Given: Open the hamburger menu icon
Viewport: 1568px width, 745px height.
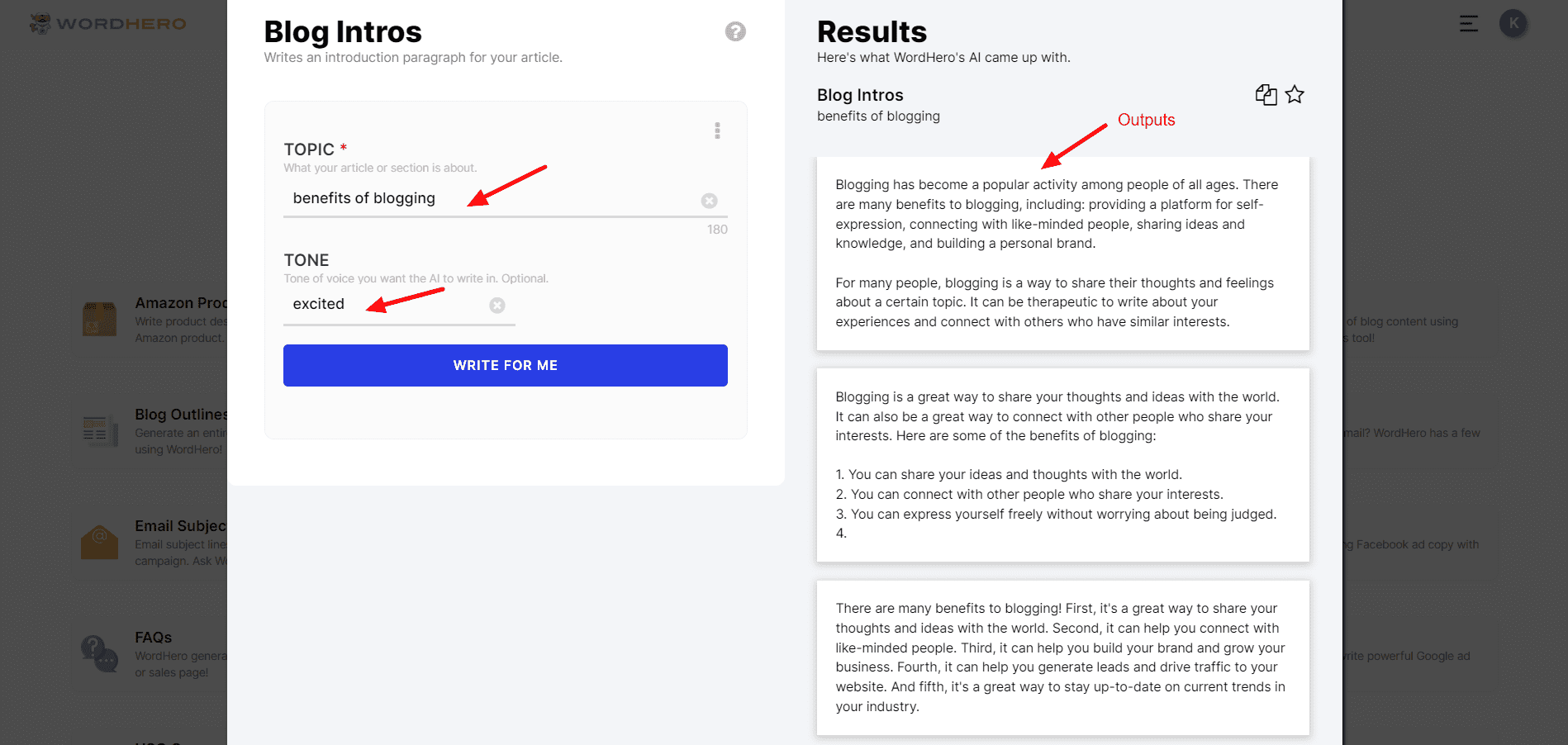Looking at the screenshot, I should (1468, 23).
